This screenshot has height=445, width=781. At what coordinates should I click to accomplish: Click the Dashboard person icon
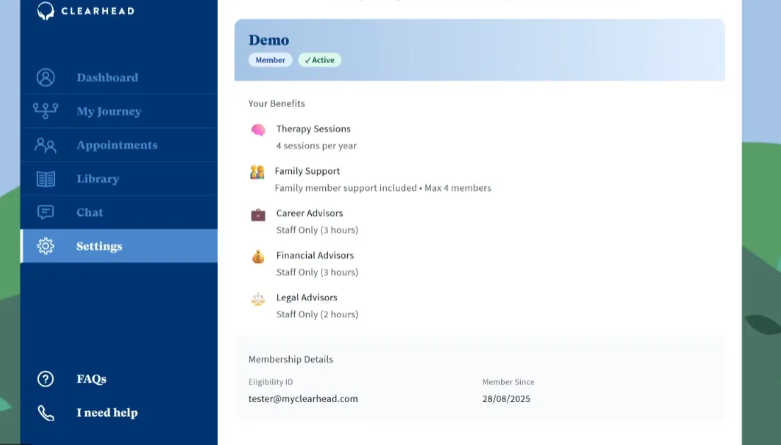(x=45, y=77)
